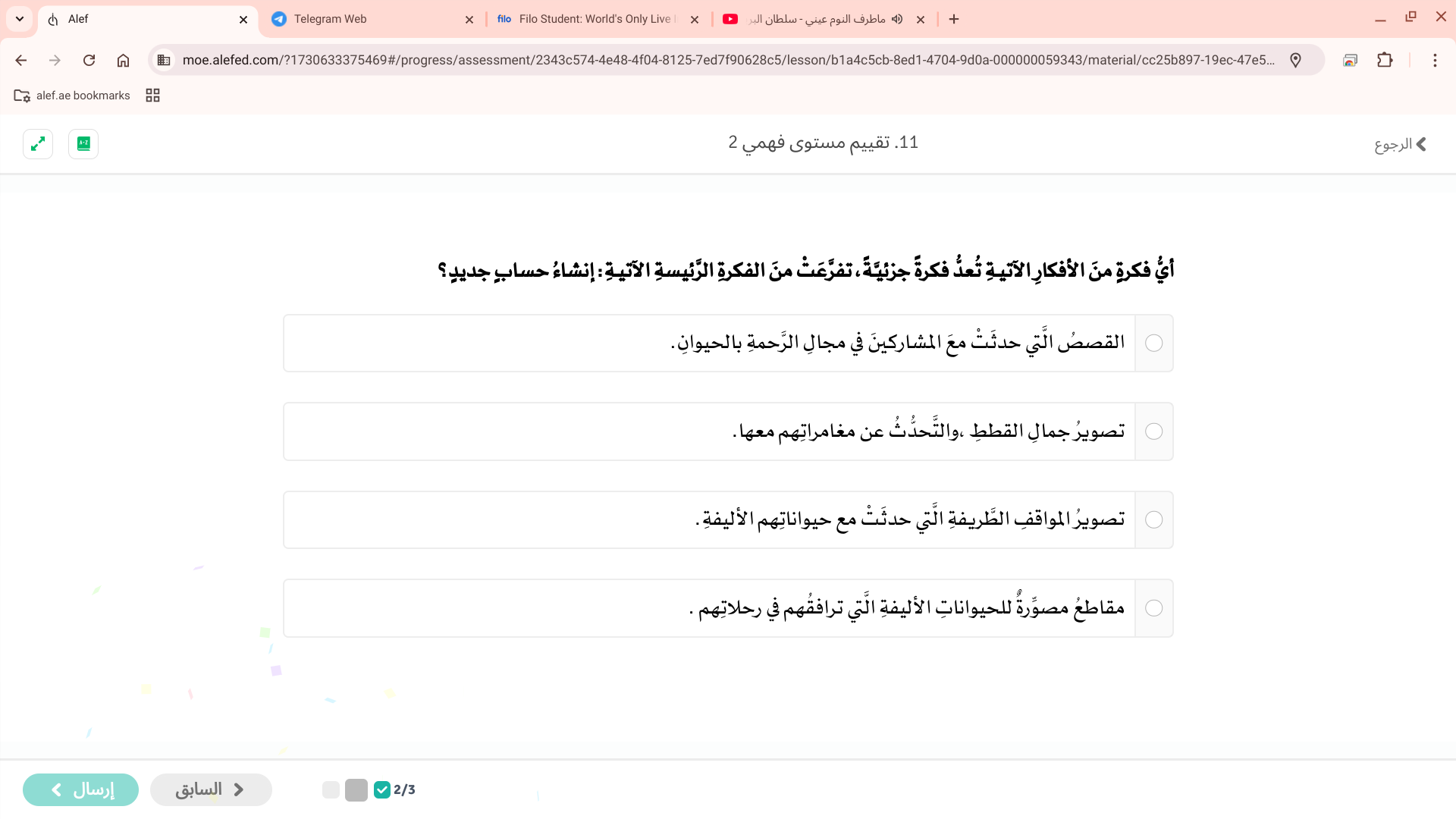1456x819 pixels.
Task: Click the browser reload icon
Action: pos(89,60)
